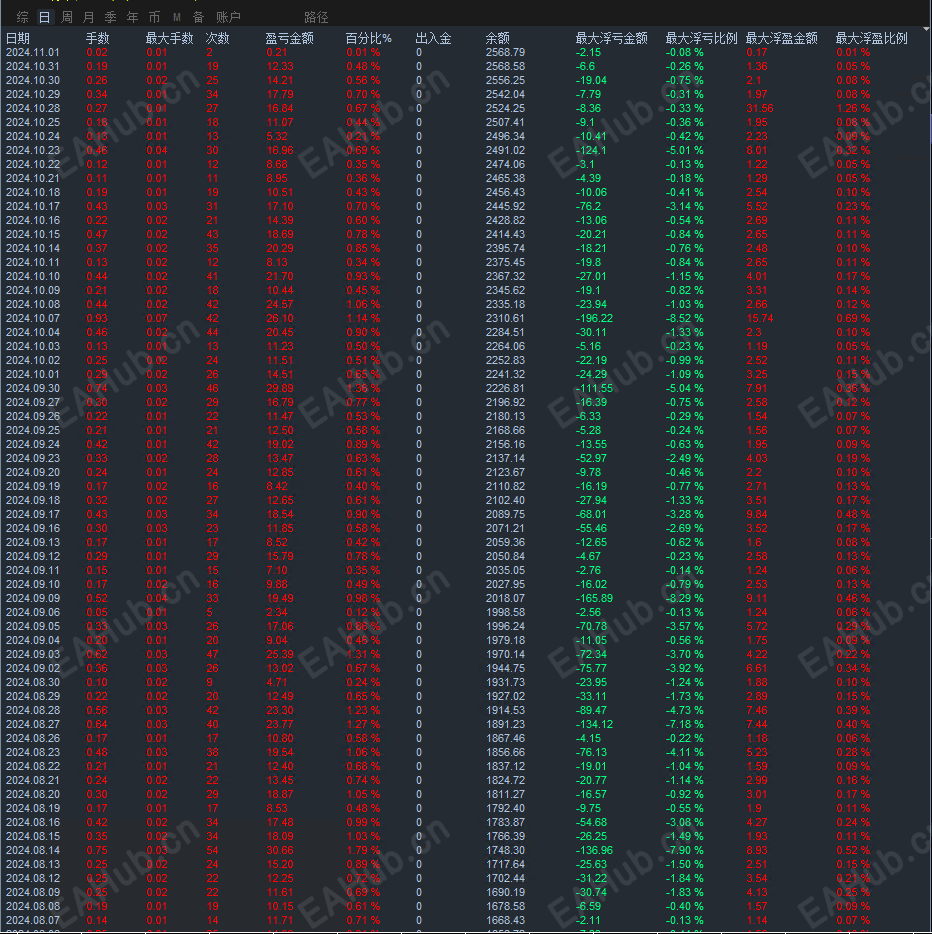Click the 2024.10.28 date cell
Screen dimensions: 932x934
point(33,108)
